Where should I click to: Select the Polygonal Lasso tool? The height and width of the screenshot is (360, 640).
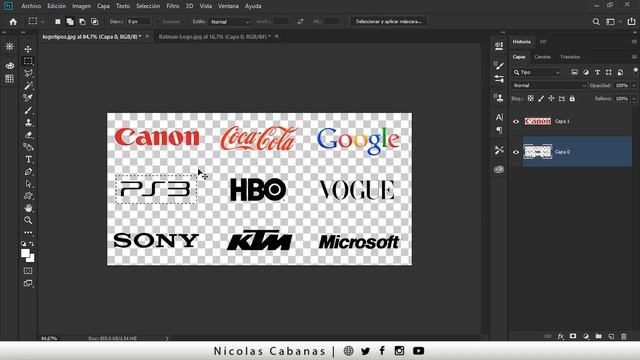coord(28,73)
